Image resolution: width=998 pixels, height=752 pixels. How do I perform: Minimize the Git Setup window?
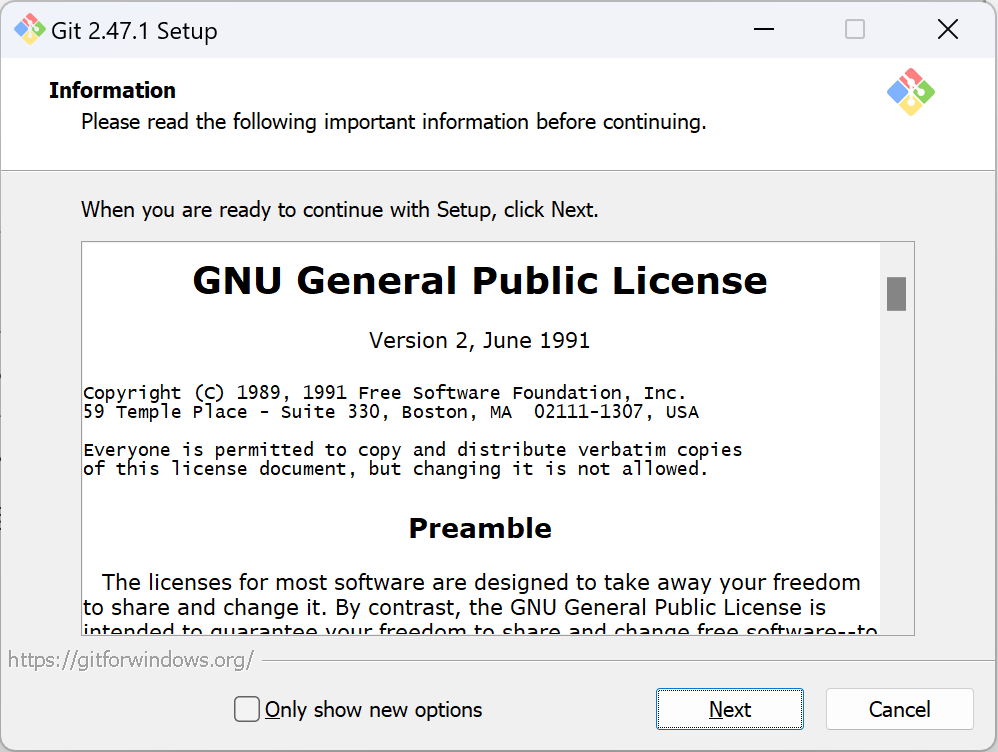click(x=764, y=29)
